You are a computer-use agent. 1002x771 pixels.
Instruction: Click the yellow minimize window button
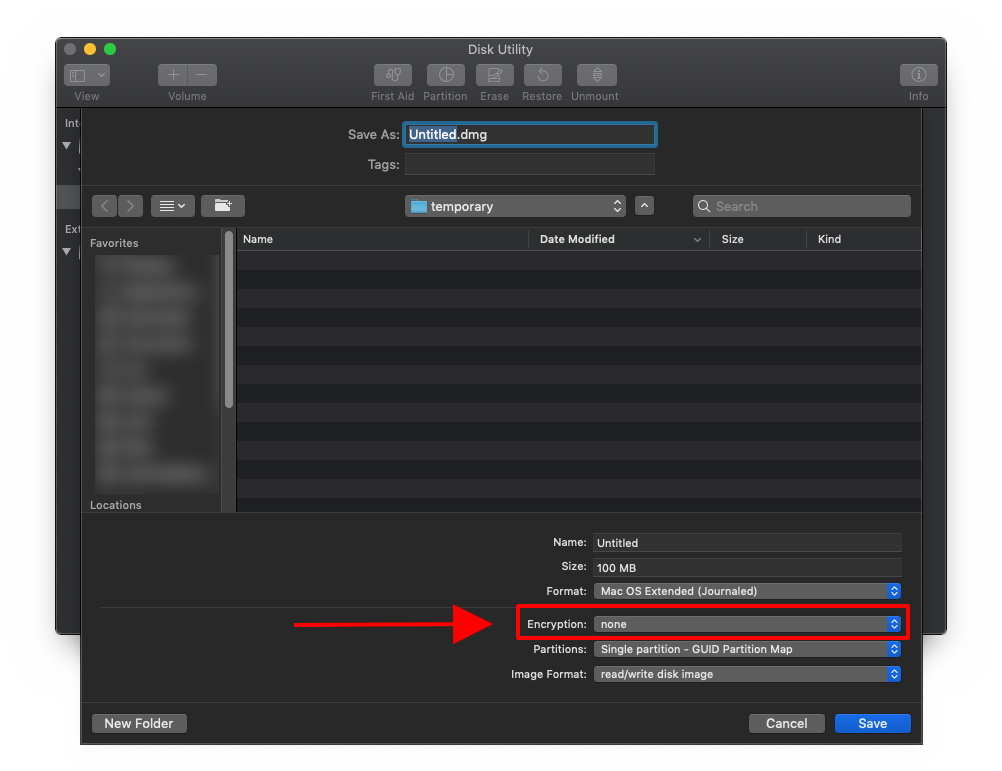coord(90,49)
